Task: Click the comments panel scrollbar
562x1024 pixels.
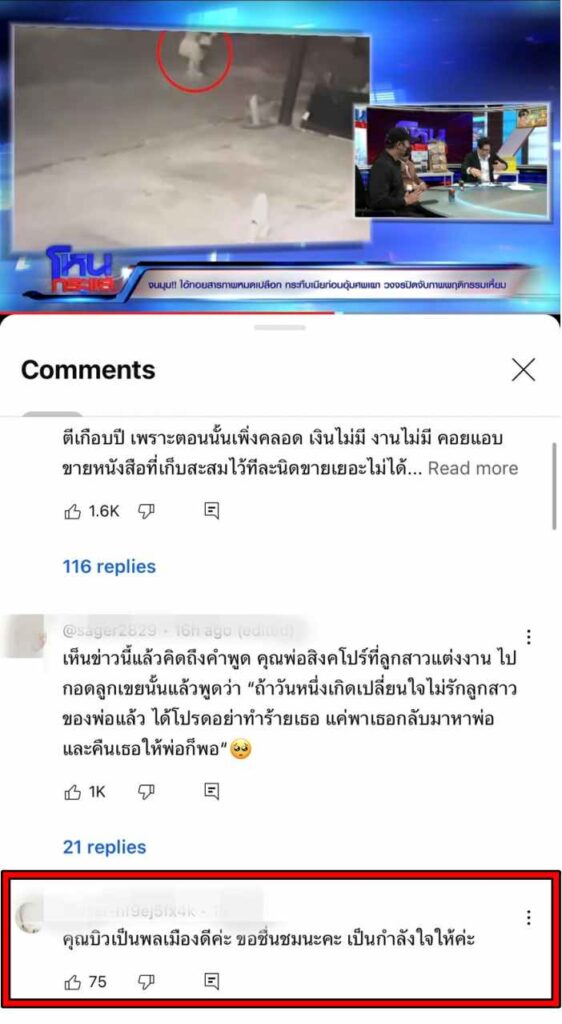Action: [554, 487]
